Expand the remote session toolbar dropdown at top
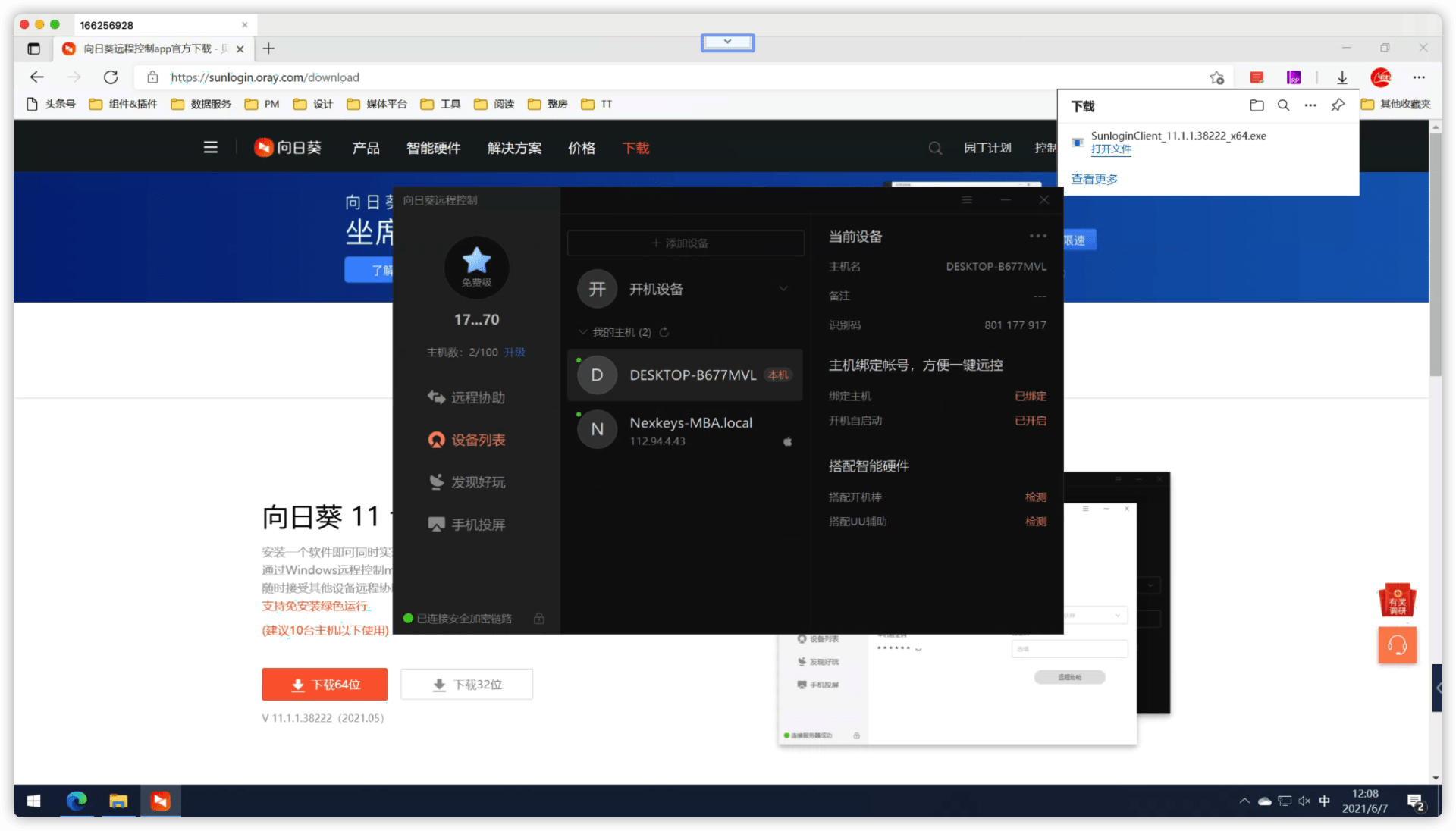Image resolution: width=1456 pixels, height=831 pixels. (x=727, y=42)
